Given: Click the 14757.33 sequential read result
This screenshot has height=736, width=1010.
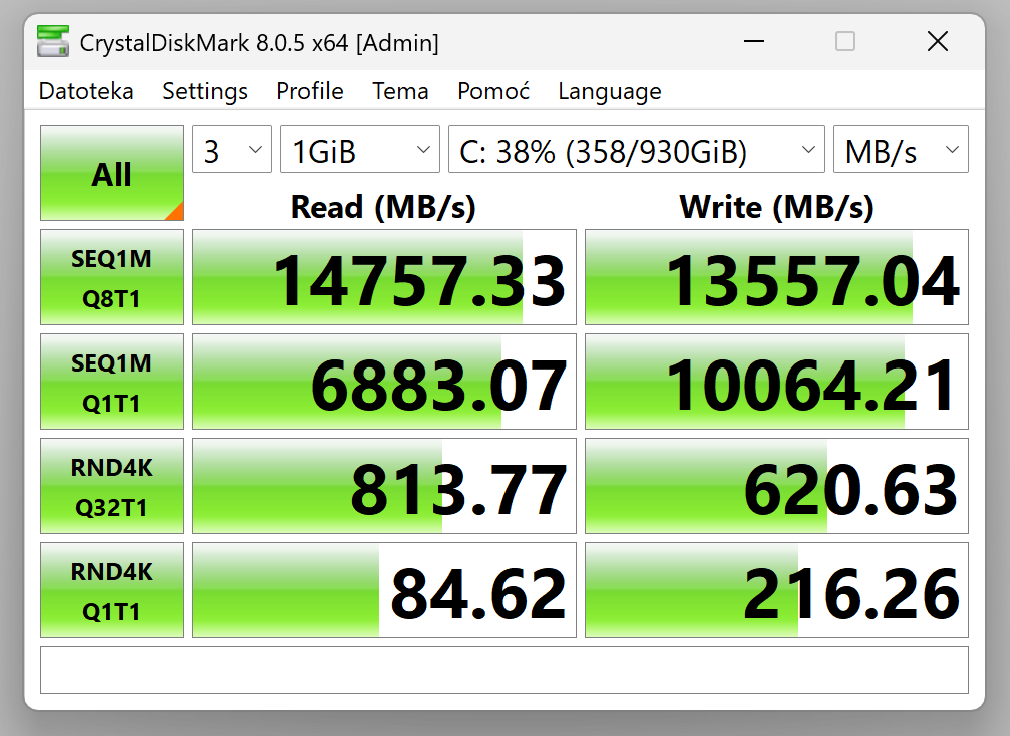Looking at the screenshot, I should (384, 277).
